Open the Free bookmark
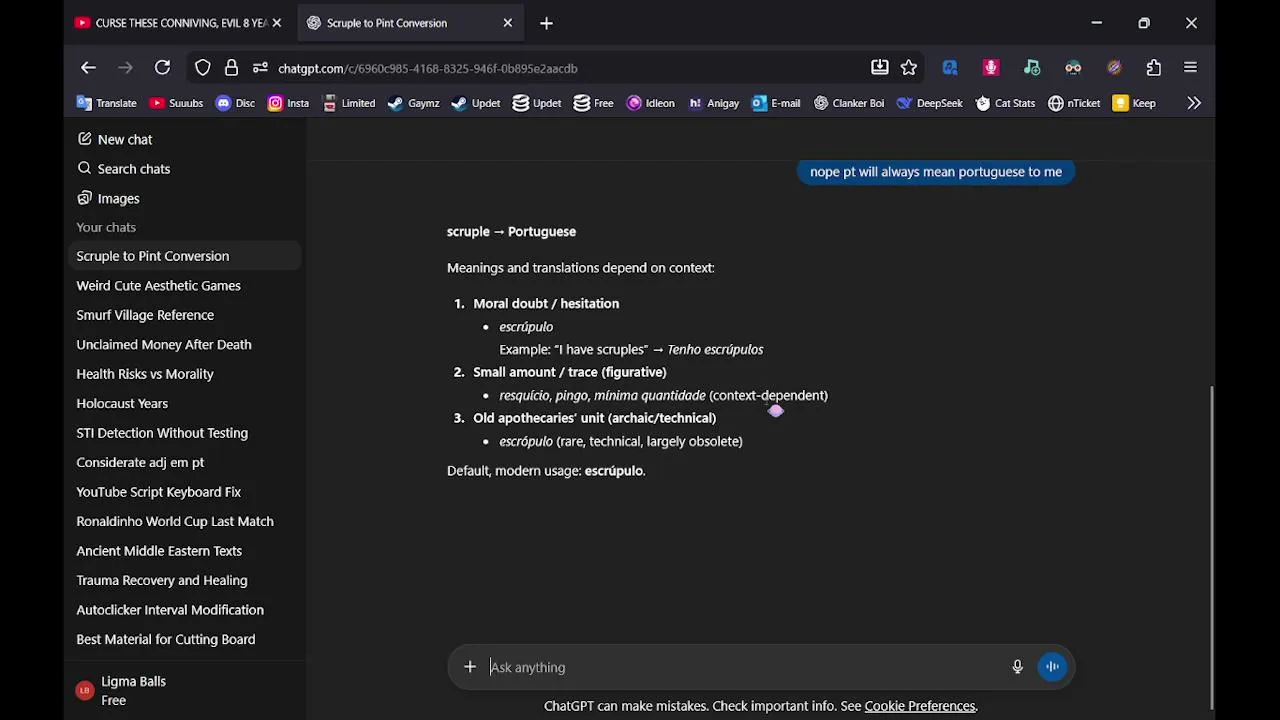This screenshot has width=1280, height=720. coord(593,103)
